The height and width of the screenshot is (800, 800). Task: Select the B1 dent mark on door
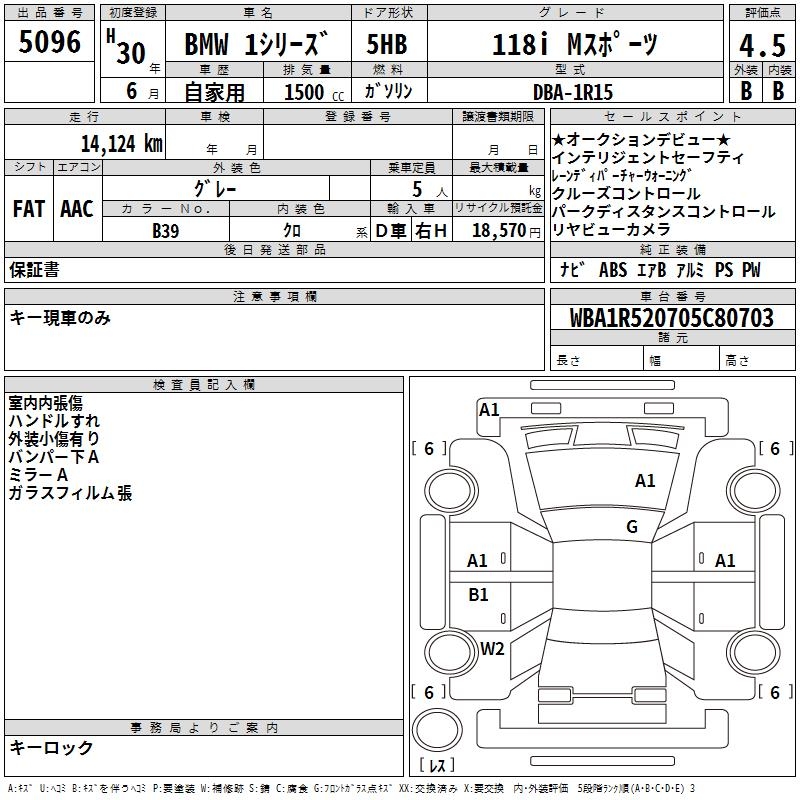click(478, 594)
